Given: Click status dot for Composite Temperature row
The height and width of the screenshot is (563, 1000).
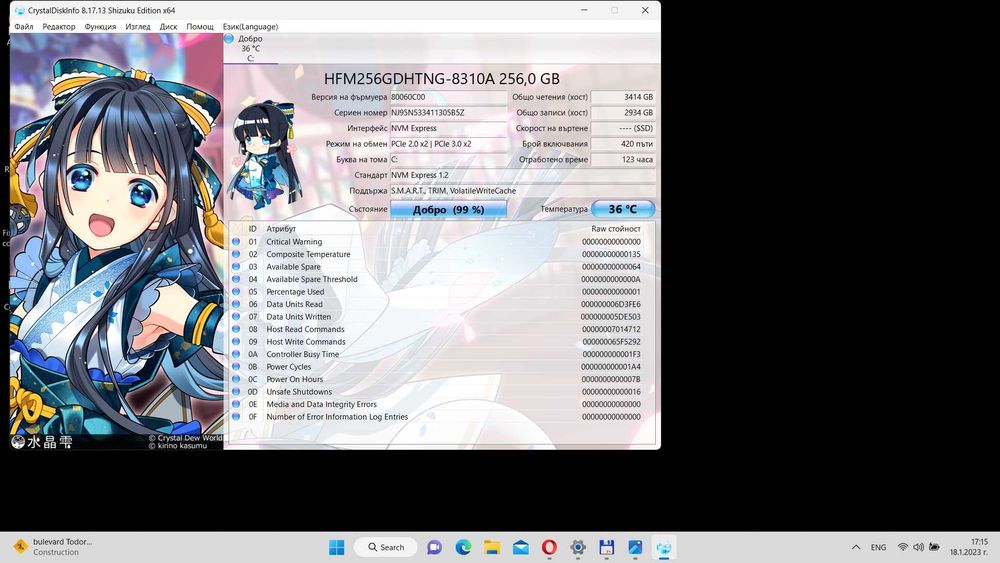Looking at the screenshot, I should pyautogui.click(x=236, y=254).
